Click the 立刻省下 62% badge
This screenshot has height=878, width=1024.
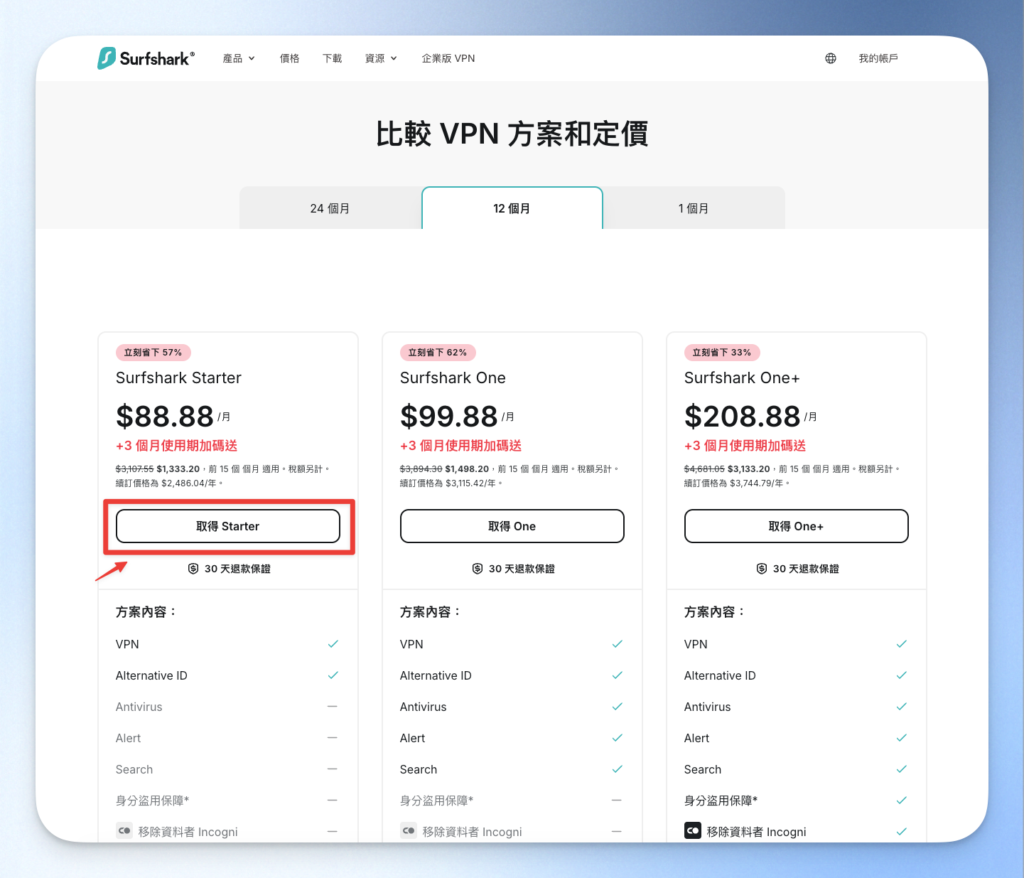click(x=438, y=353)
